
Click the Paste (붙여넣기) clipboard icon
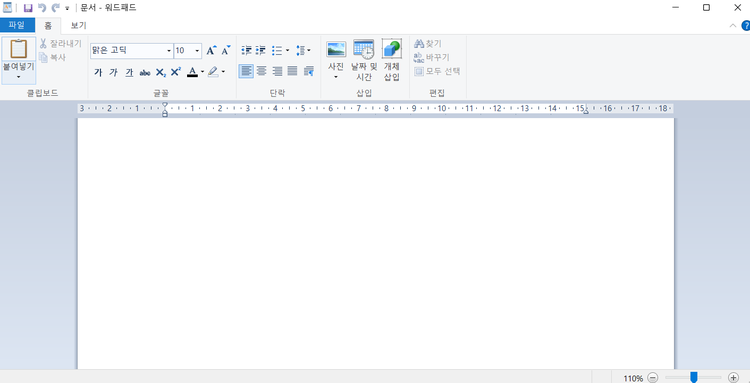(19, 49)
